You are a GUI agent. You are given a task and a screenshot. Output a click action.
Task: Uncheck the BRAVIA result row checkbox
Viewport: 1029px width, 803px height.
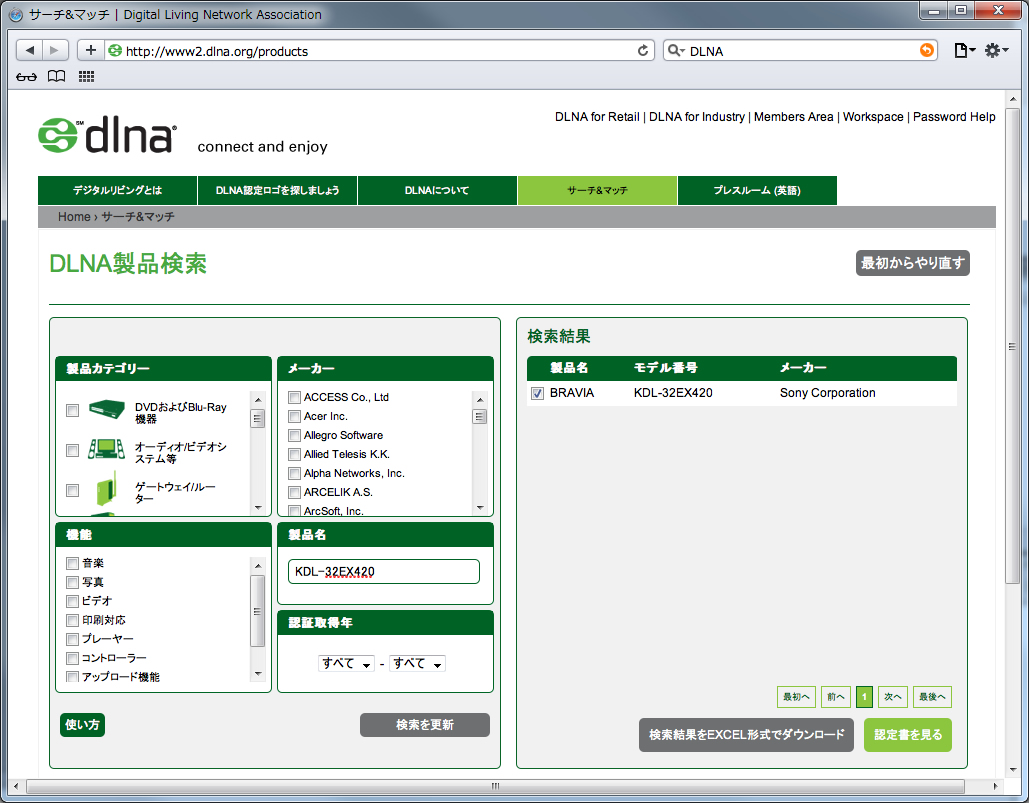pyautogui.click(x=537, y=394)
